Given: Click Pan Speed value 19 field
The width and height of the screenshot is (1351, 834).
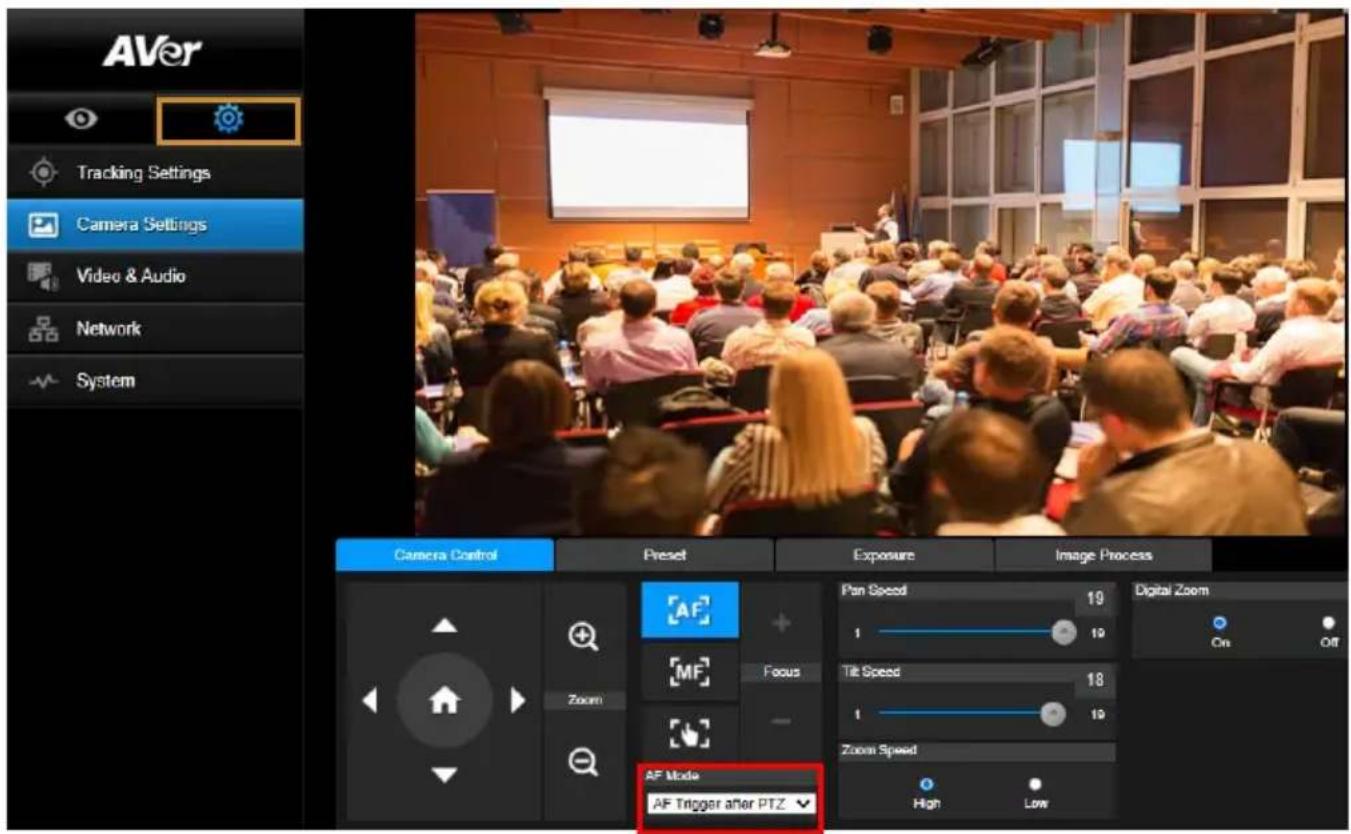Looking at the screenshot, I should pos(1097,599).
